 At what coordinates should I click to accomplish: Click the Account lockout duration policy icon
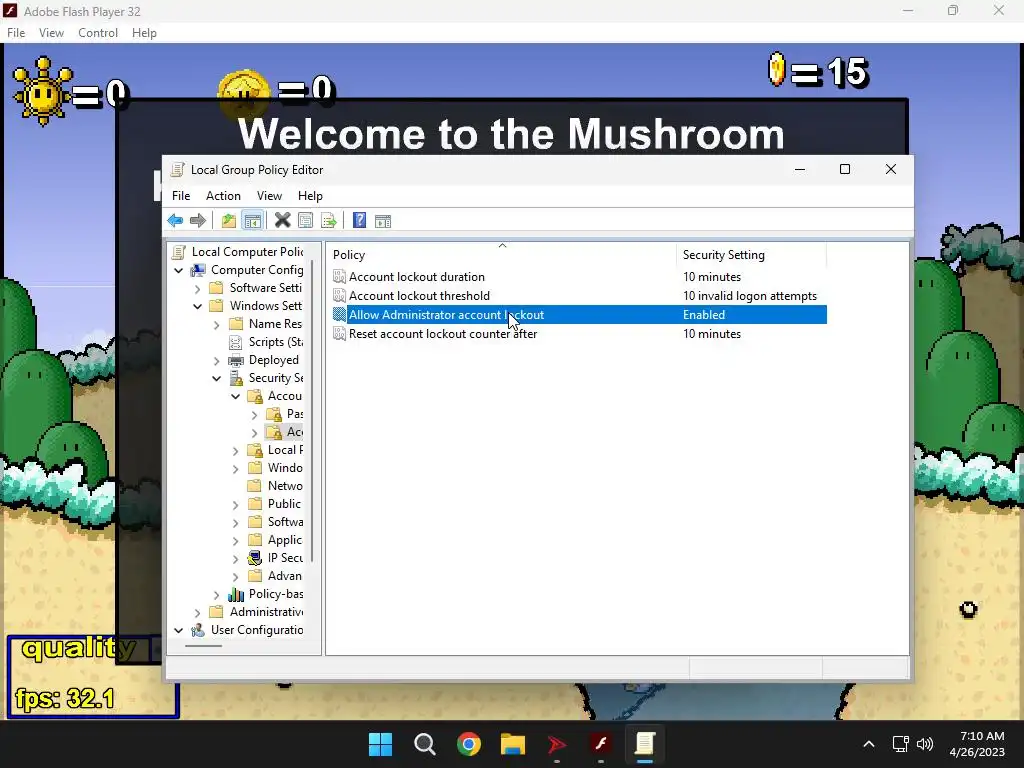[x=339, y=277]
